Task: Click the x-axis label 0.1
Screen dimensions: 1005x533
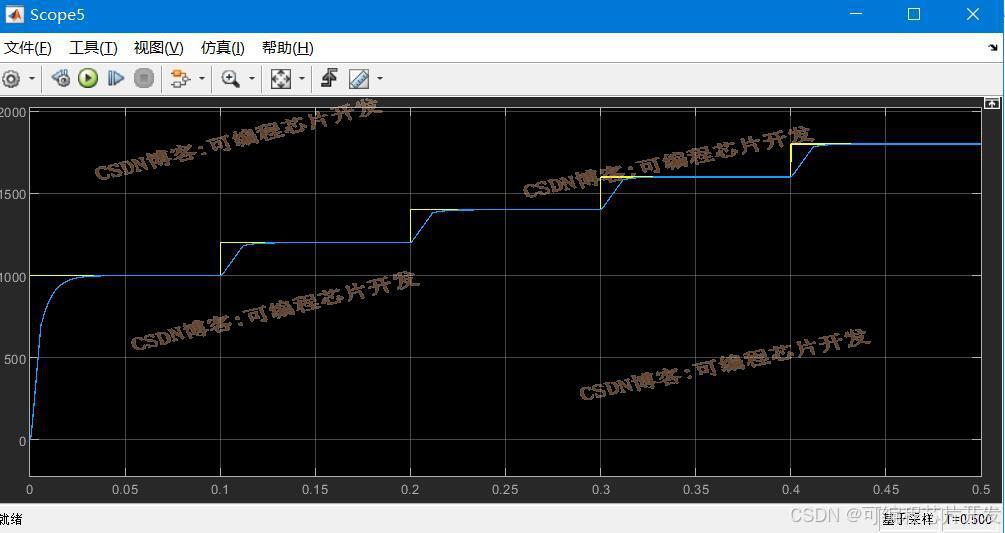Action: (220, 490)
